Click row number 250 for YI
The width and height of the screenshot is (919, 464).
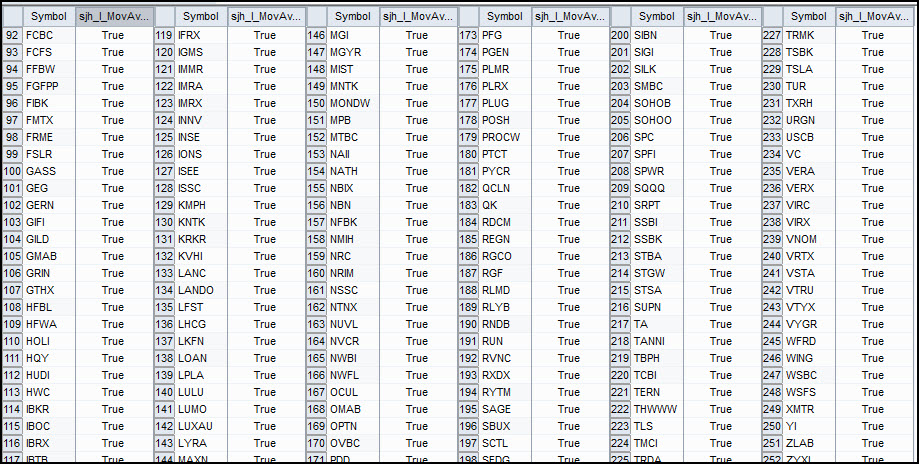coord(772,426)
